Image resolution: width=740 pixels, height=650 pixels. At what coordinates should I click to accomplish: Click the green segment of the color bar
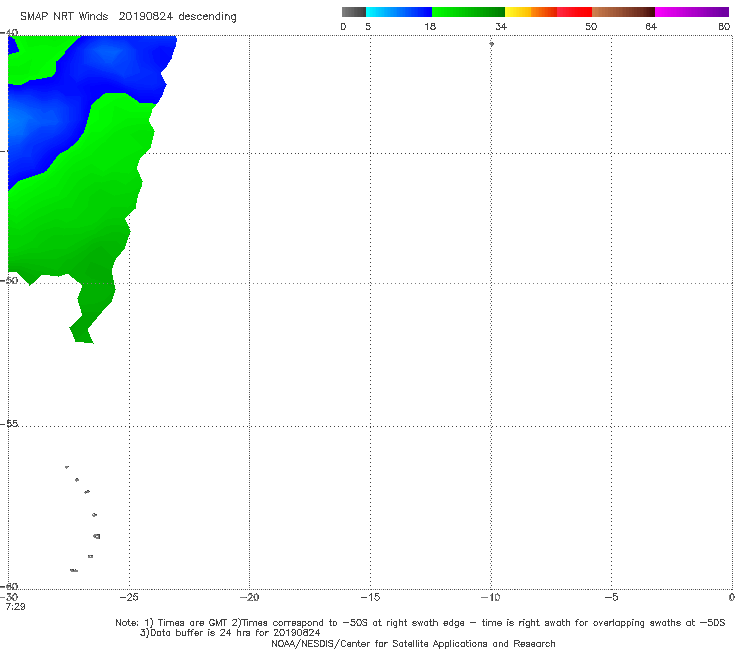pos(468,12)
